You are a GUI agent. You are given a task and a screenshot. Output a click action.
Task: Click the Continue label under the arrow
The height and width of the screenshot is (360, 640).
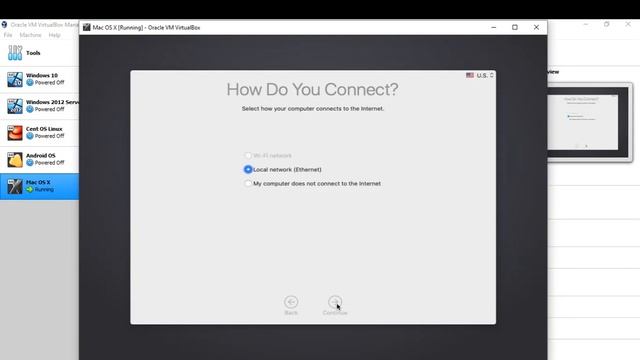335,313
